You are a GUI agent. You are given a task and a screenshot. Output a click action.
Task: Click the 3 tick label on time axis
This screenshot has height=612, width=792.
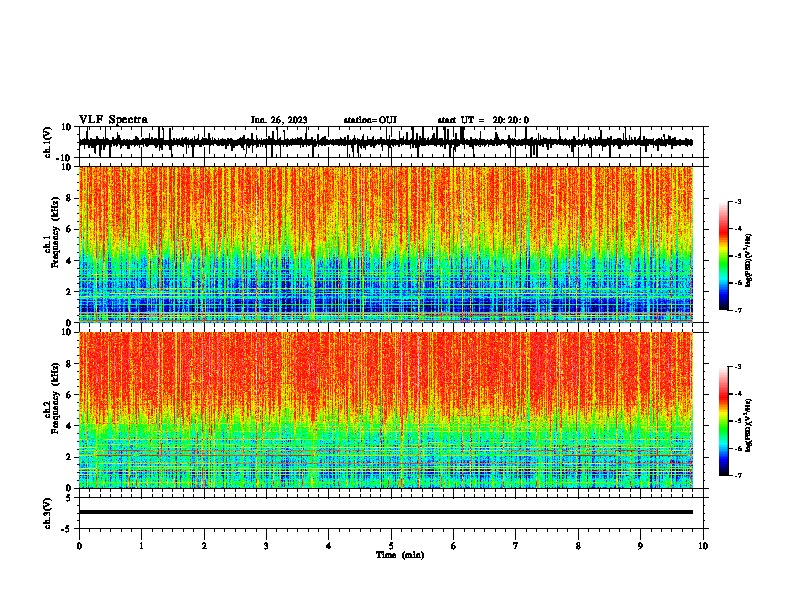266,546
